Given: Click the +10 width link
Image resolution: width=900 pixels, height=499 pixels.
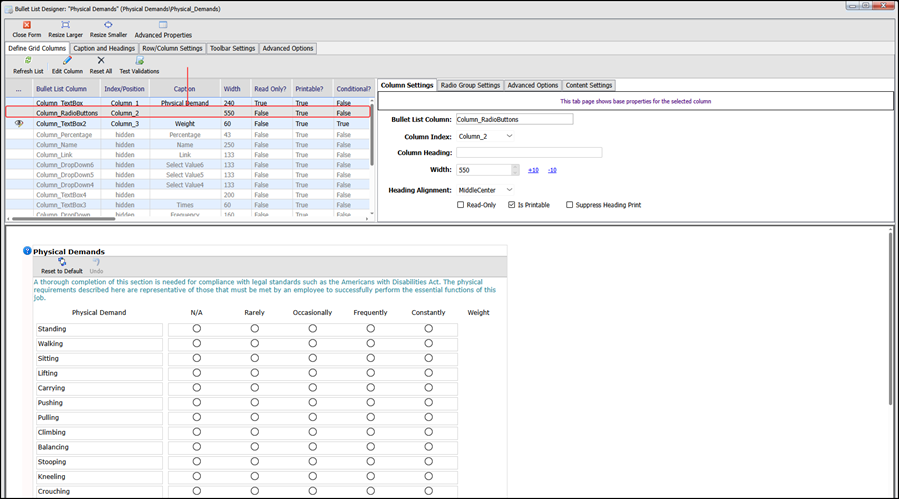Looking at the screenshot, I should [533, 170].
